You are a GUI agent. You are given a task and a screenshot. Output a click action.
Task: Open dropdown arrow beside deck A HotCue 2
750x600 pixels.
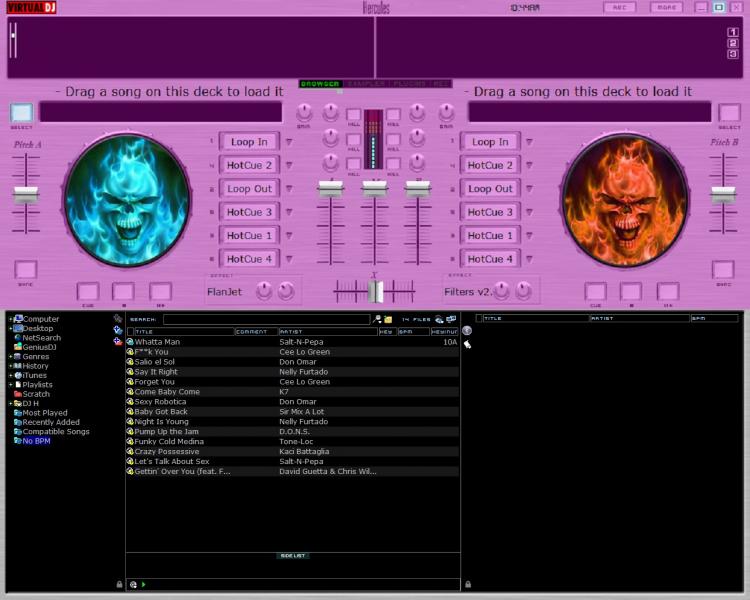point(289,165)
